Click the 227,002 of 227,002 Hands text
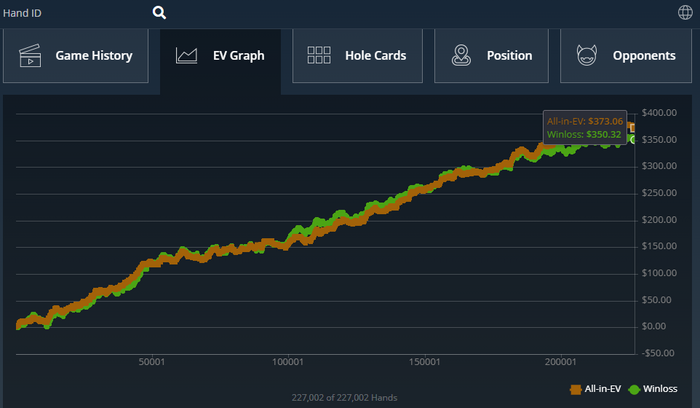The height and width of the screenshot is (408, 700). point(345,398)
